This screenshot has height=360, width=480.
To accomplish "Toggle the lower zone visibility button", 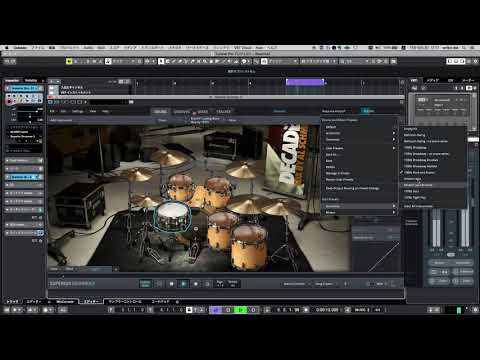I will [456, 61].
